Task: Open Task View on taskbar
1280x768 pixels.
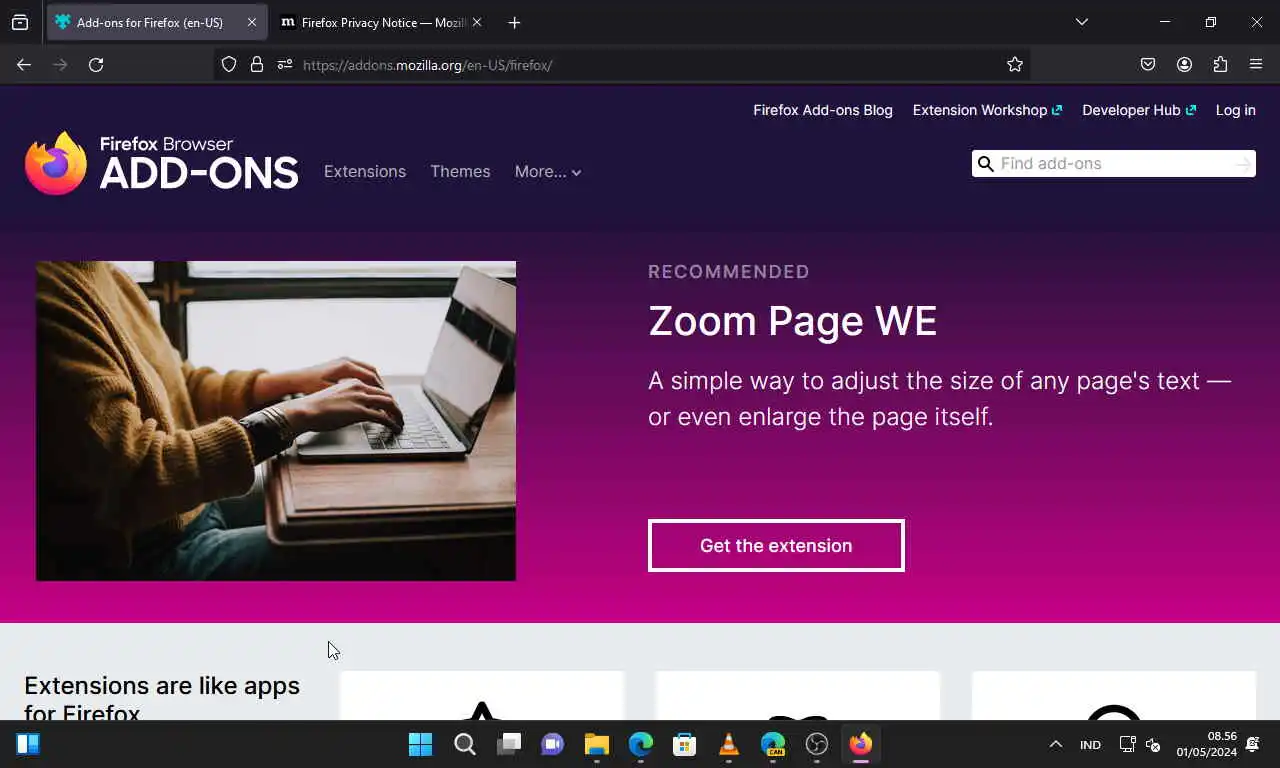Action: [x=509, y=744]
